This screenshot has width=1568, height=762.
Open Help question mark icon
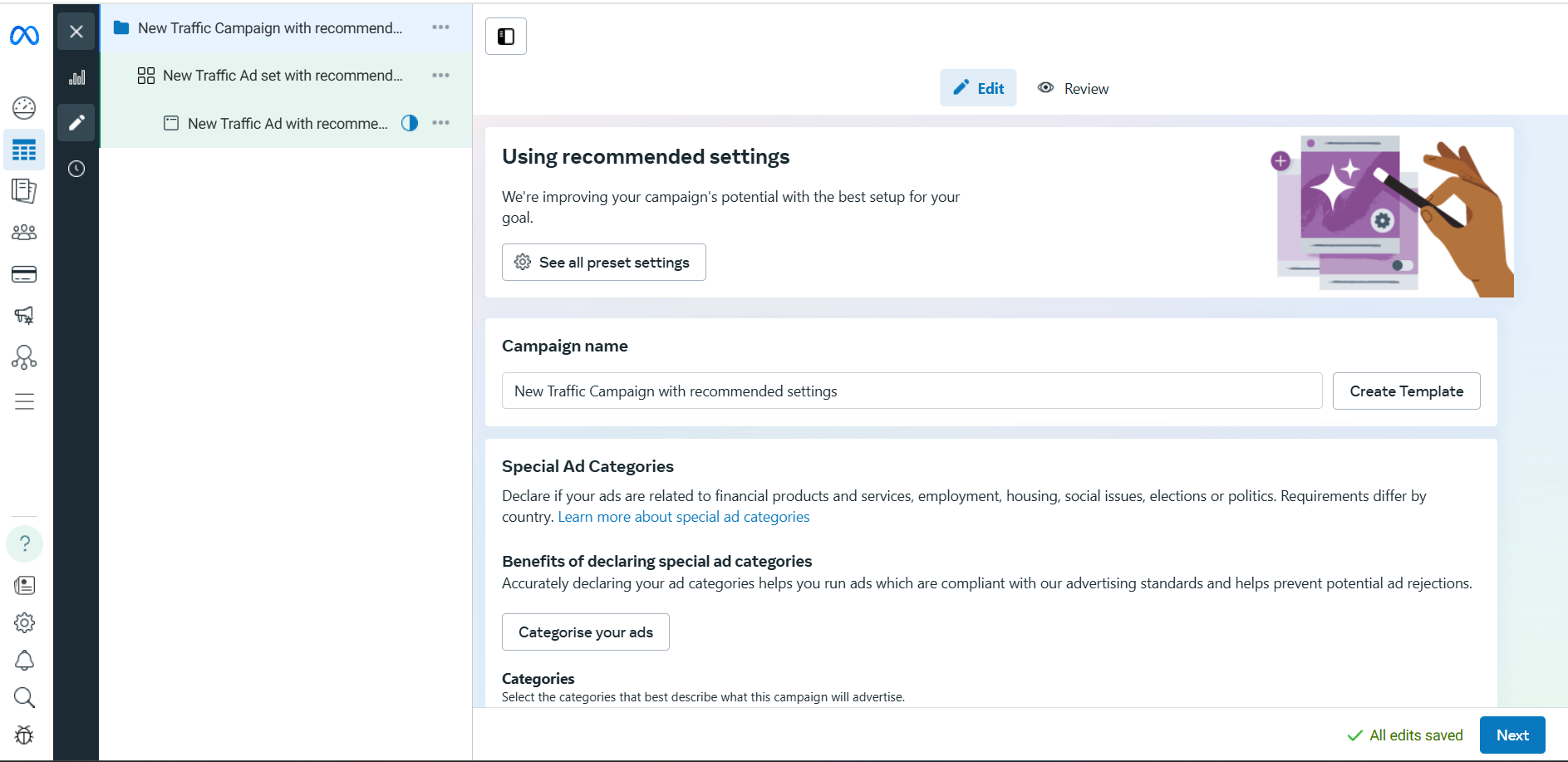coord(24,543)
